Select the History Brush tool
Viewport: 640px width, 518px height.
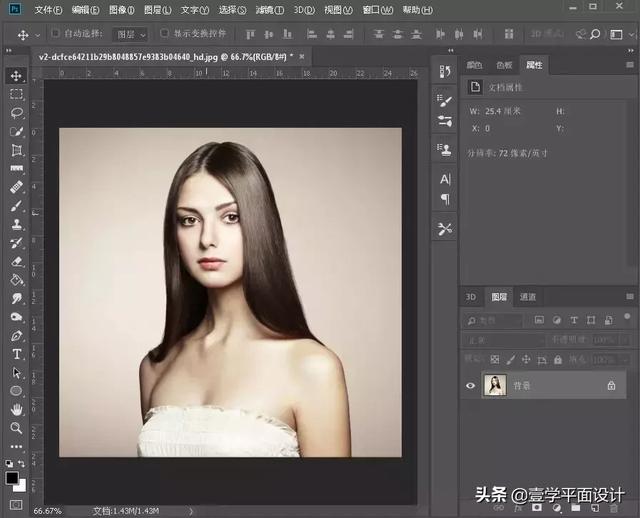point(16,243)
